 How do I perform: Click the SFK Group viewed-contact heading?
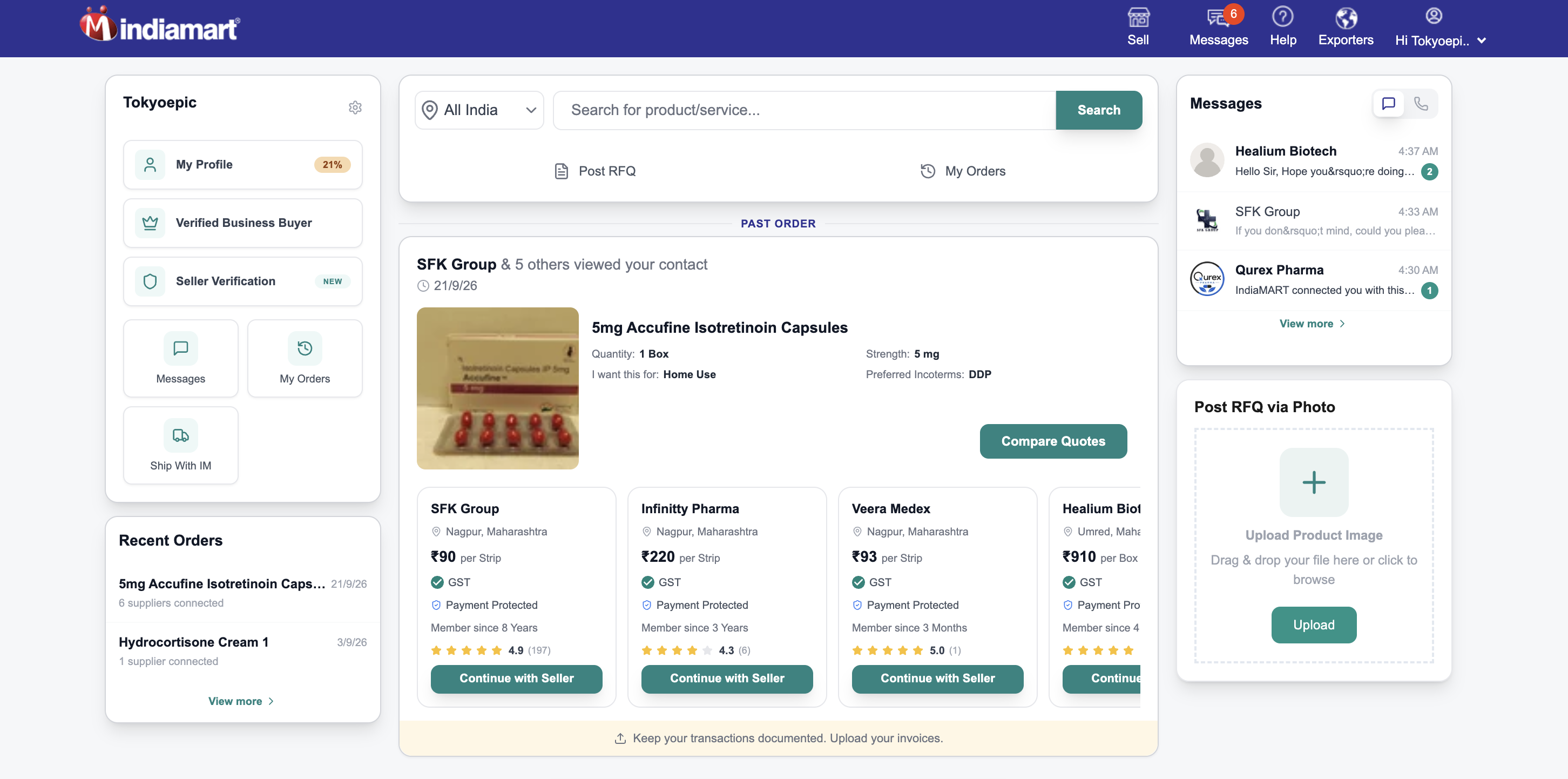[562, 264]
